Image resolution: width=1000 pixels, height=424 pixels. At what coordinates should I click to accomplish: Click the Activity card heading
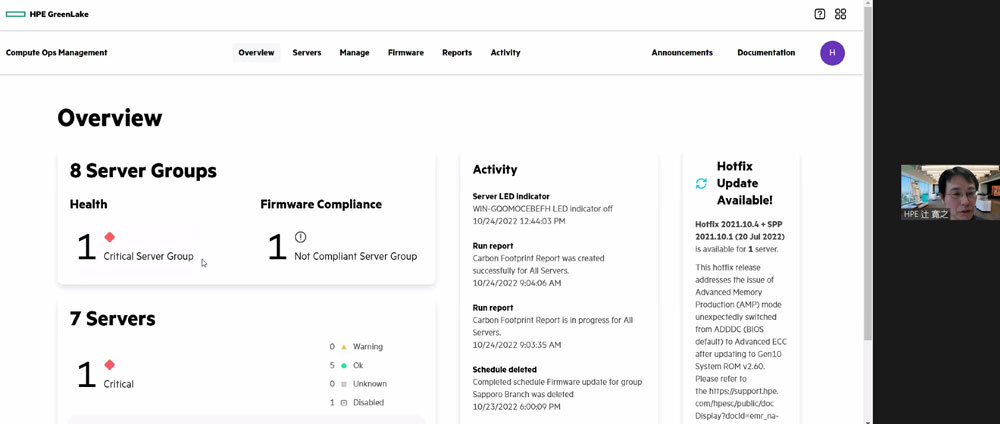(x=495, y=170)
